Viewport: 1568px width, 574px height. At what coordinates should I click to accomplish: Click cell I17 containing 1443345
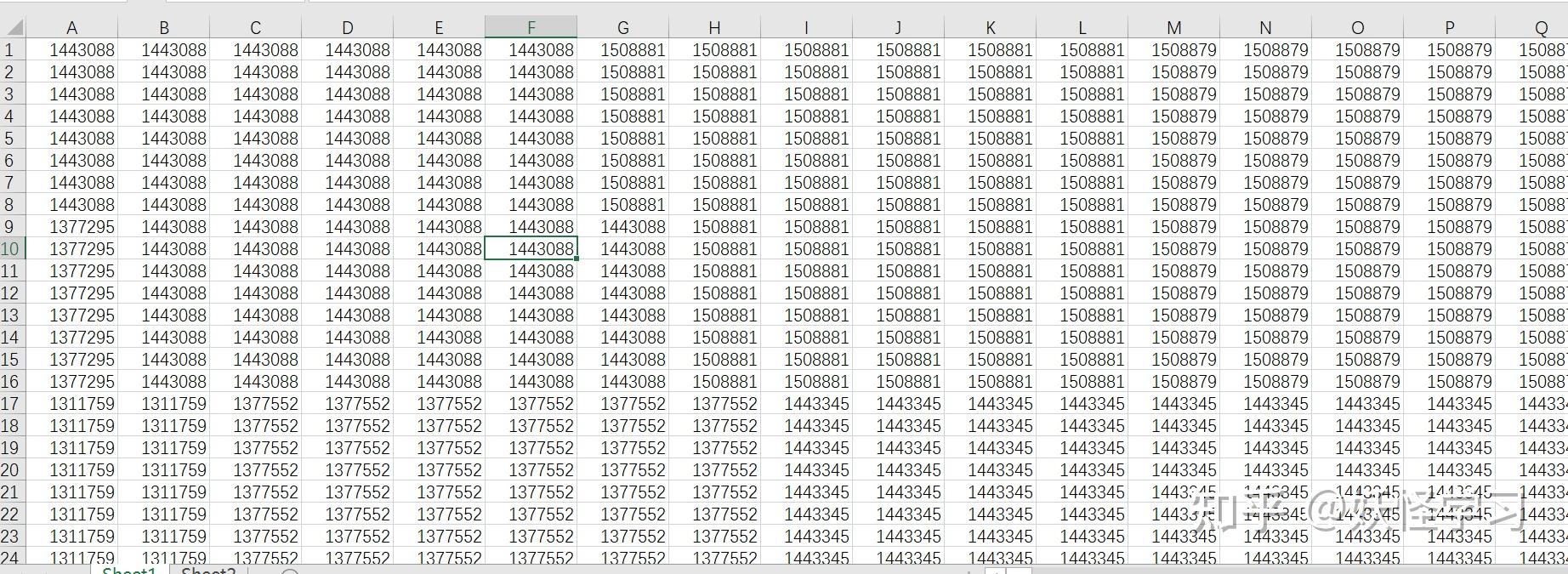[x=806, y=404]
